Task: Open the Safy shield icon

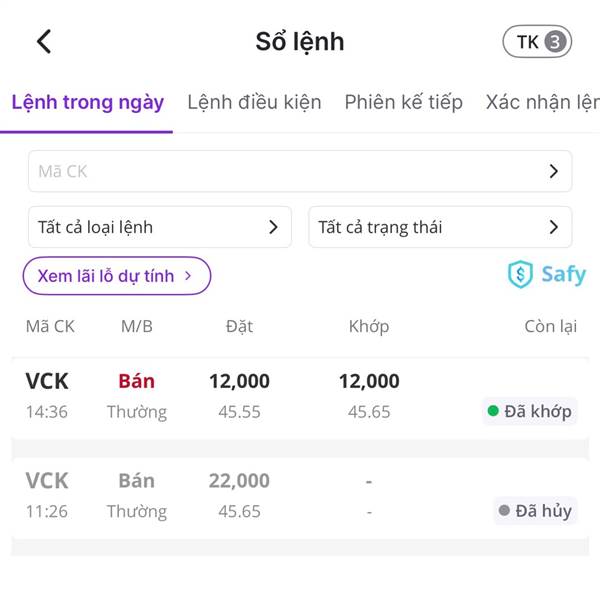Action: pyautogui.click(x=521, y=274)
